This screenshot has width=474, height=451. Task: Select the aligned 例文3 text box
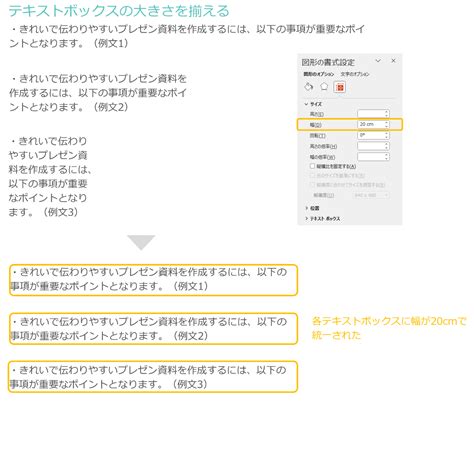coord(153,377)
